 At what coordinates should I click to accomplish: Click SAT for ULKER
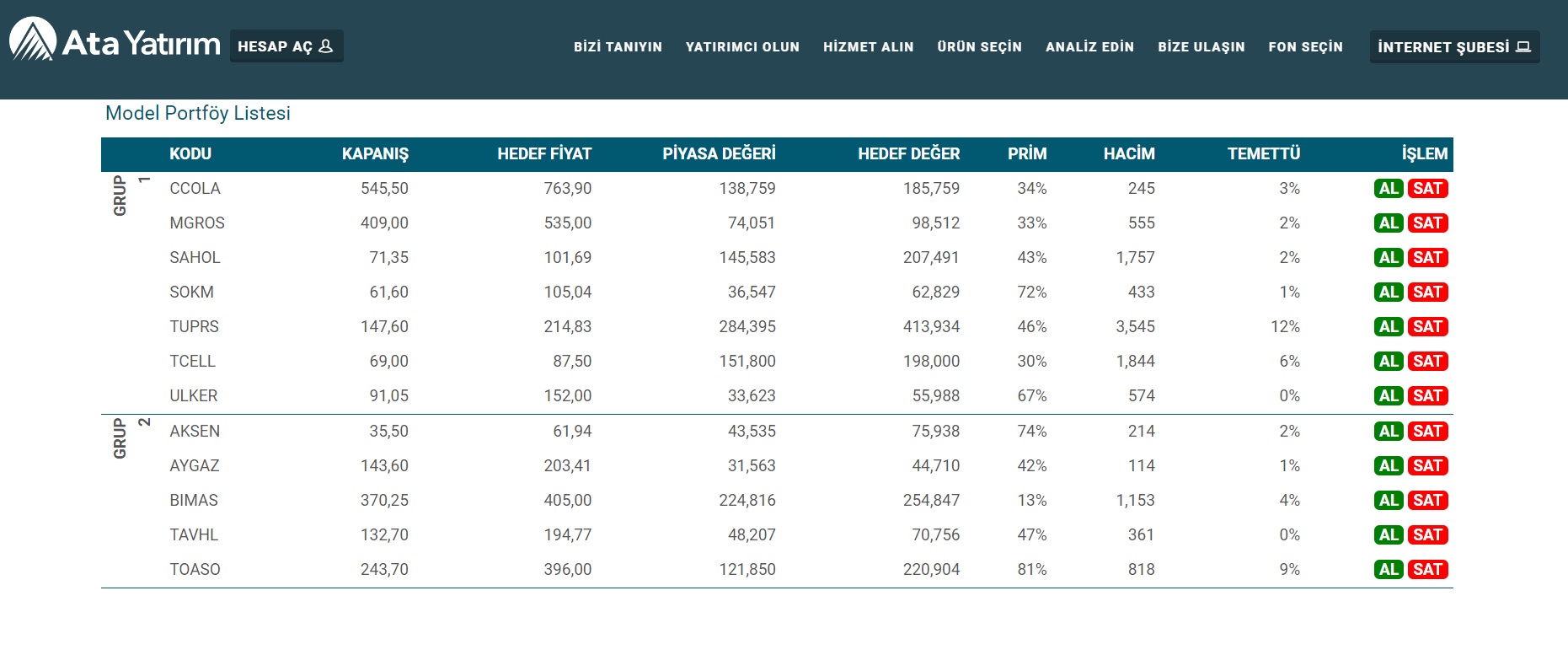[1427, 396]
